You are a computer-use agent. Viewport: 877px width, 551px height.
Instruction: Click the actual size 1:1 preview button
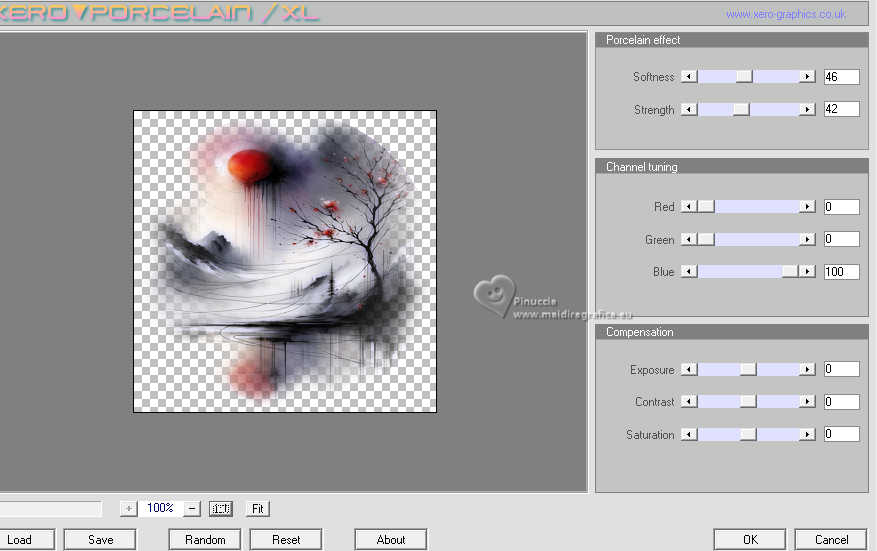tap(221, 508)
